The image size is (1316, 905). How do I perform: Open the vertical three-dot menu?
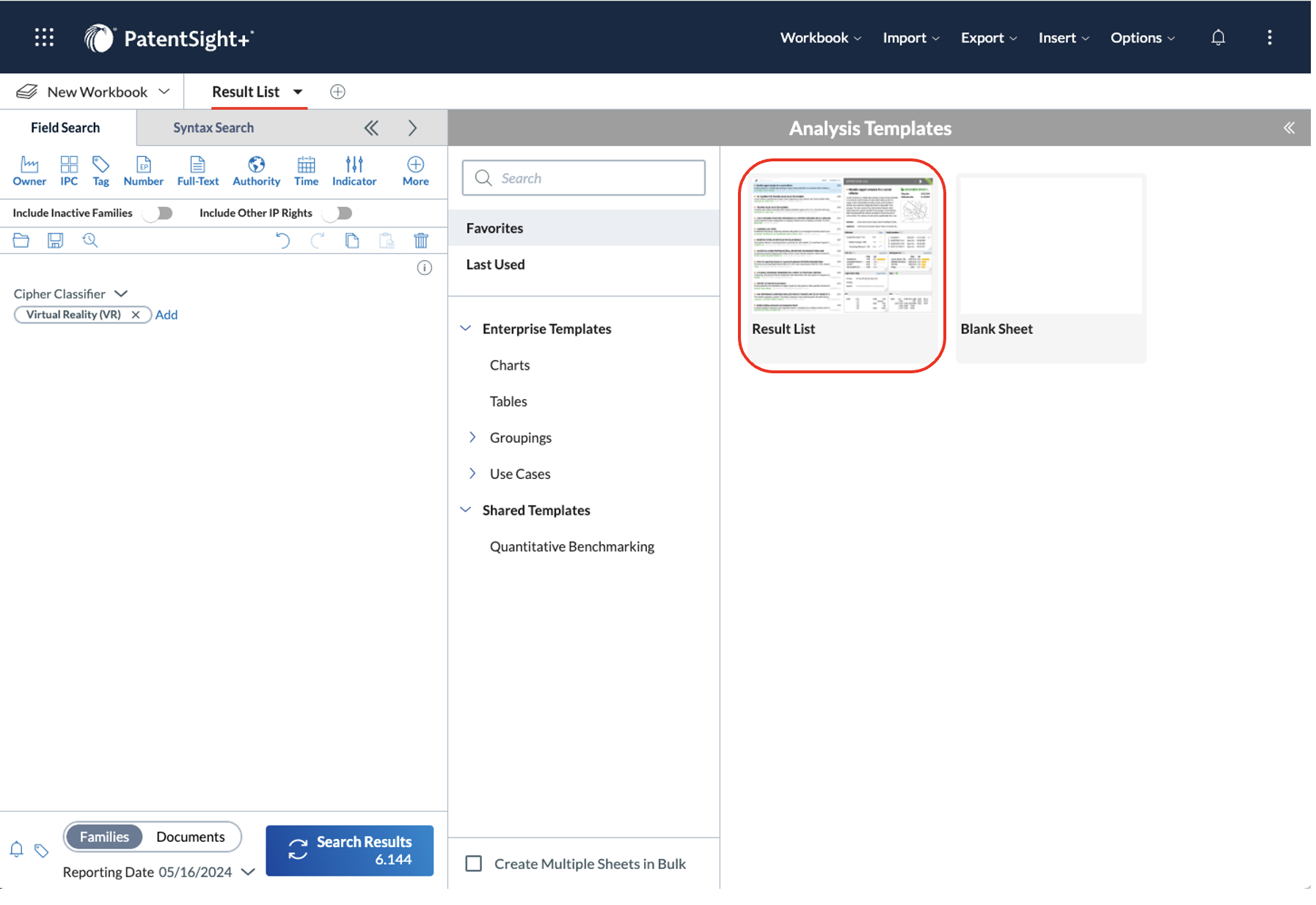pos(1269,37)
